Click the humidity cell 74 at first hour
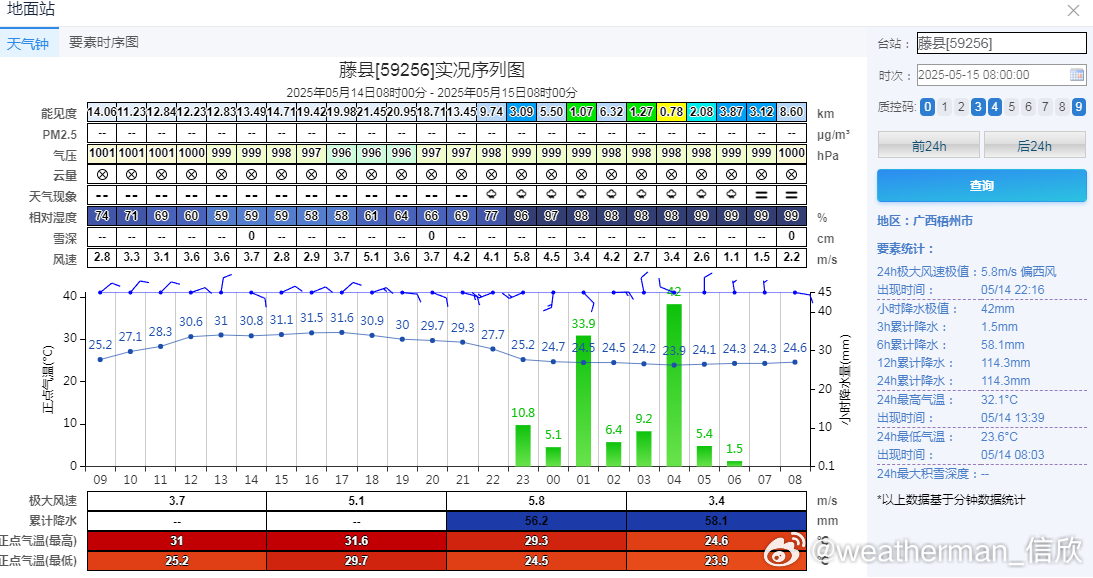This screenshot has height=578, width=1093. click(102, 216)
